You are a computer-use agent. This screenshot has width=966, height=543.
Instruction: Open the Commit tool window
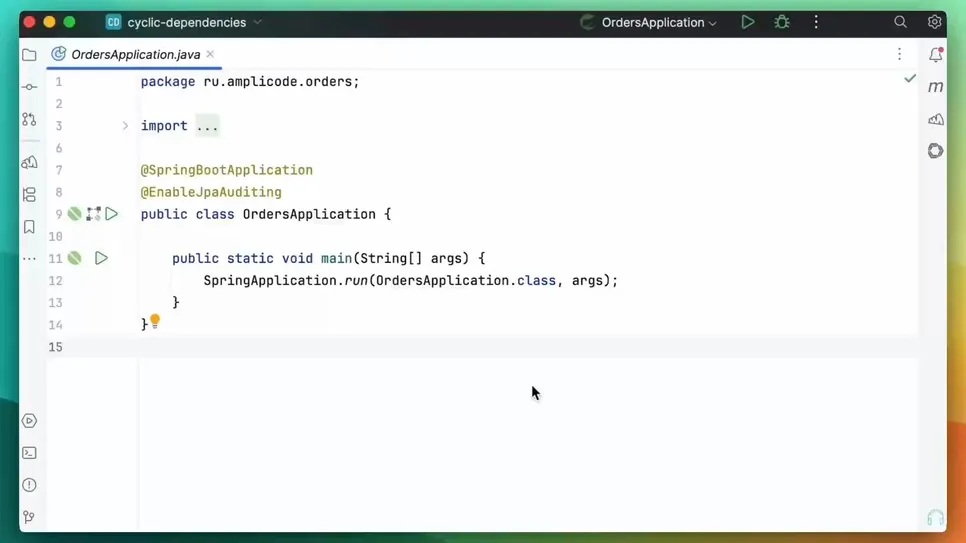pyautogui.click(x=29, y=88)
